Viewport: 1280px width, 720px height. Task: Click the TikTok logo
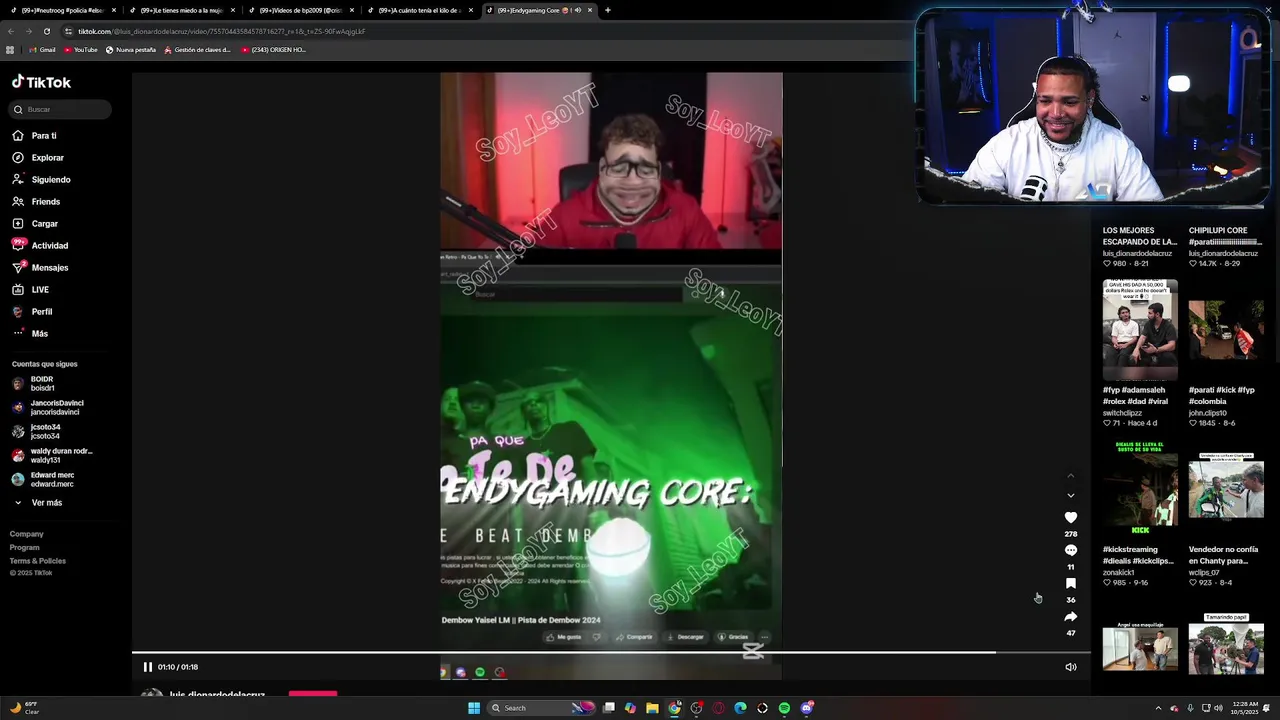click(x=41, y=82)
